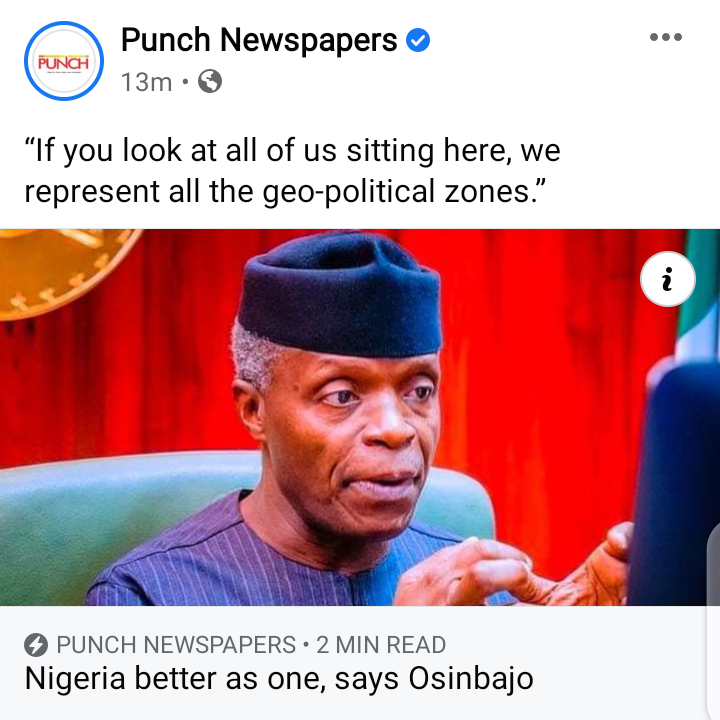This screenshot has height=720, width=720.
Task: Click the 13m post timestamp
Action: click(x=146, y=83)
